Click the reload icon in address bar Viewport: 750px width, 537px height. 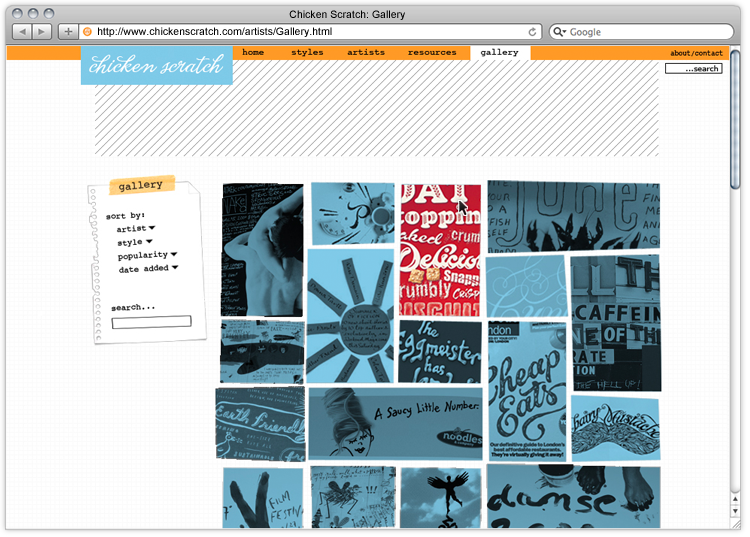pyautogui.click(x=532, y=32)
